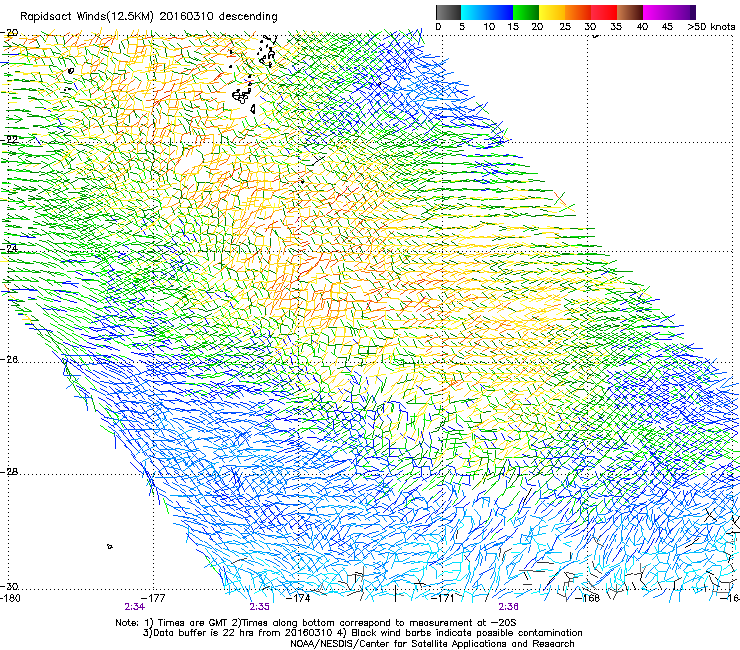This screenshot has height=650, width=740.
Task: Click the '10' legend scale value
Action: tap(489, 27)
